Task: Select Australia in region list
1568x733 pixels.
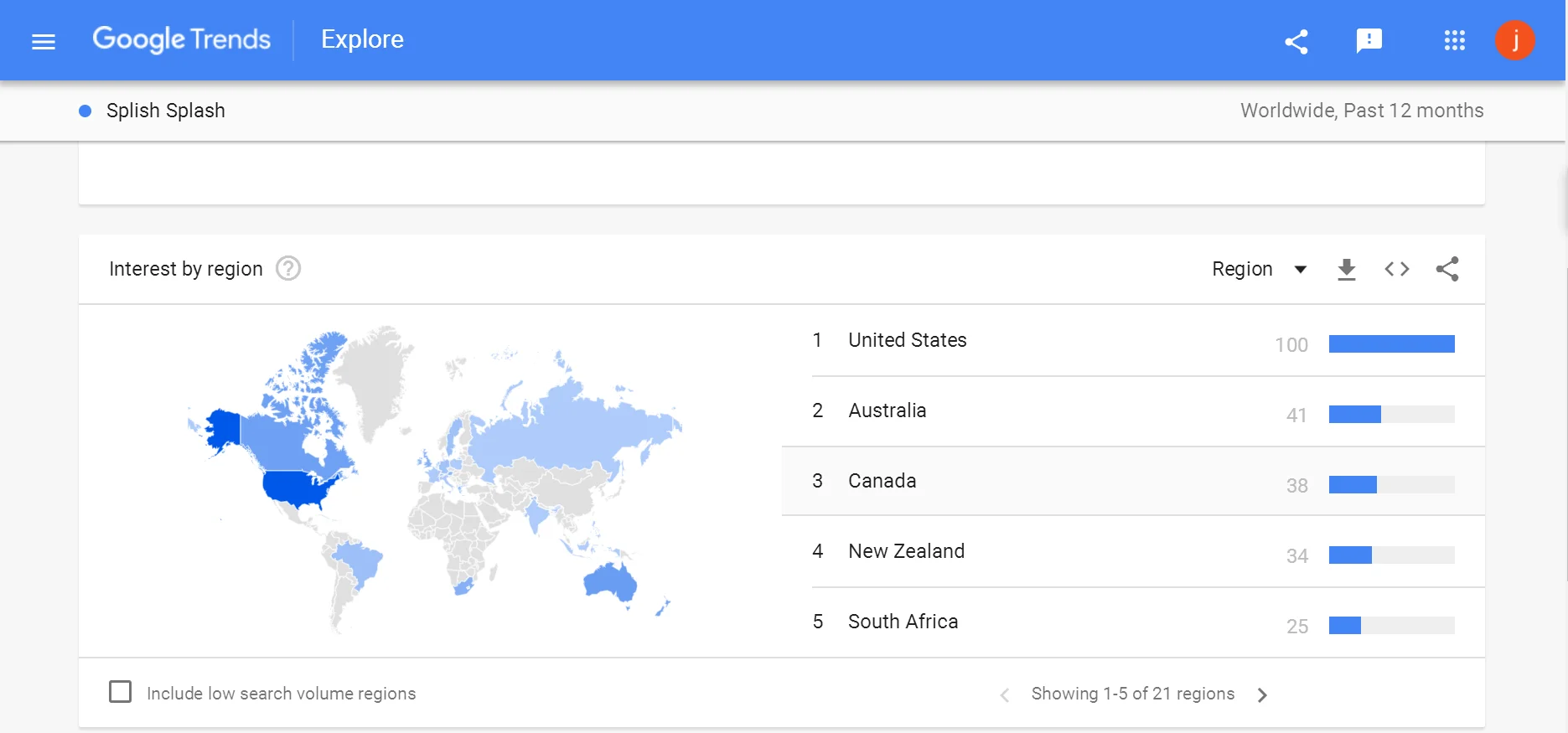Action: (x=887, y=410)
